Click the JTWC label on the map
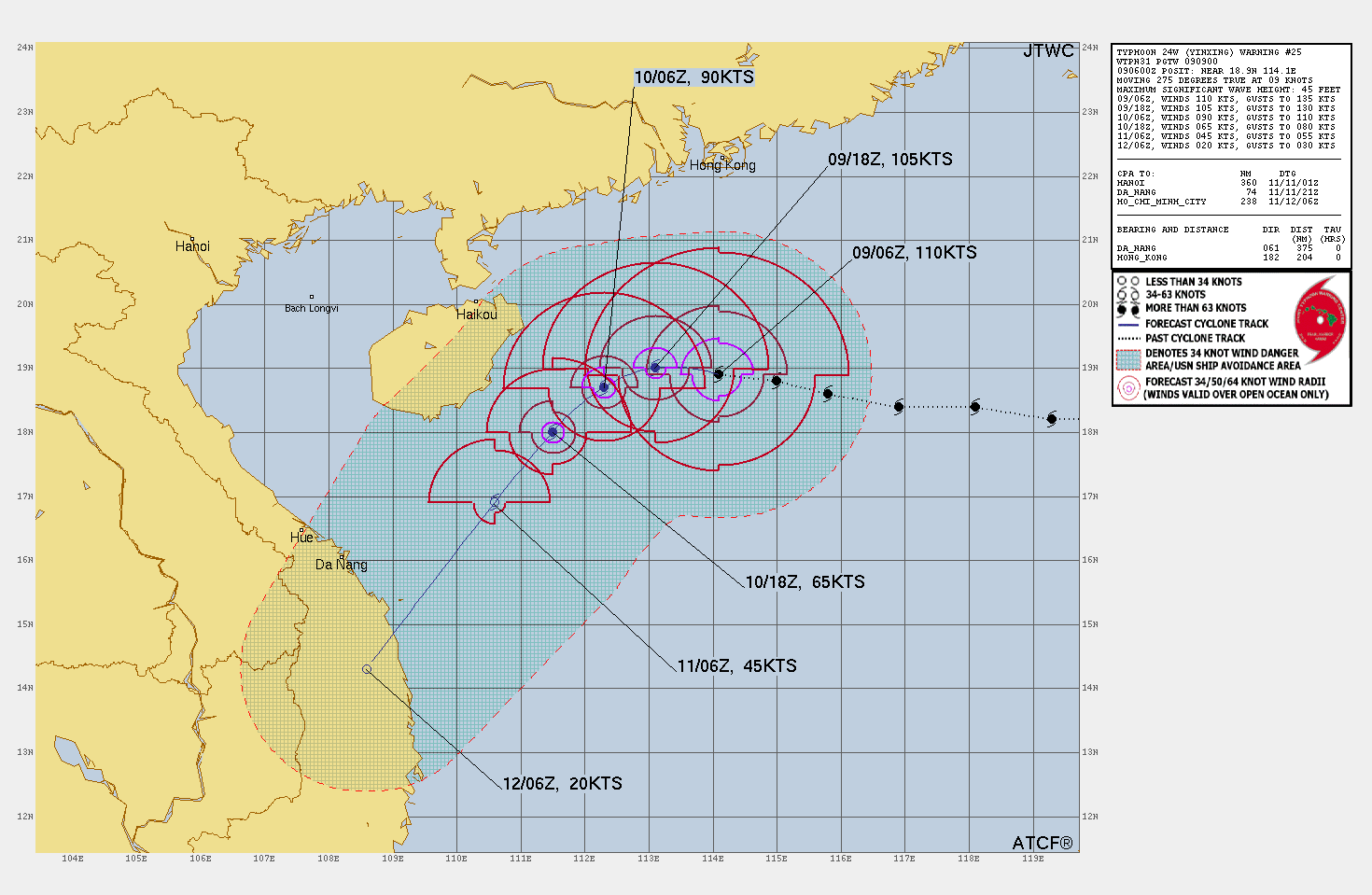Image resolution: width=1372 pixels, height=895 pixels. click(x=1048, y=51)
